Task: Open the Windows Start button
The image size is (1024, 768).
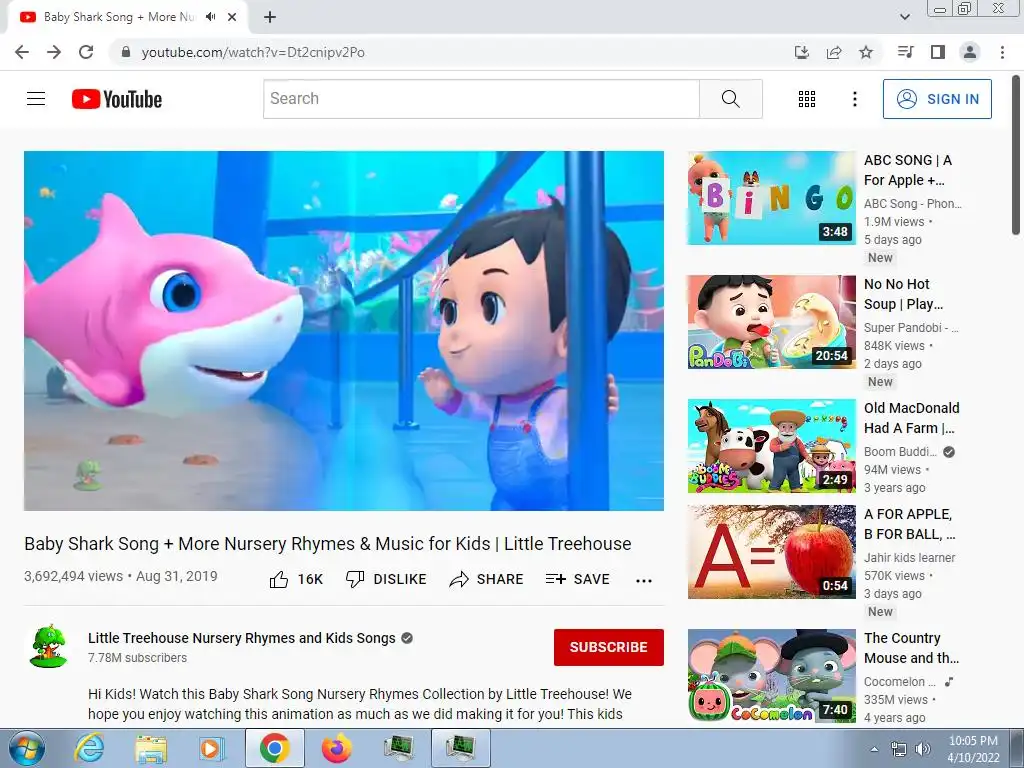Action: (x=25, y=748)
